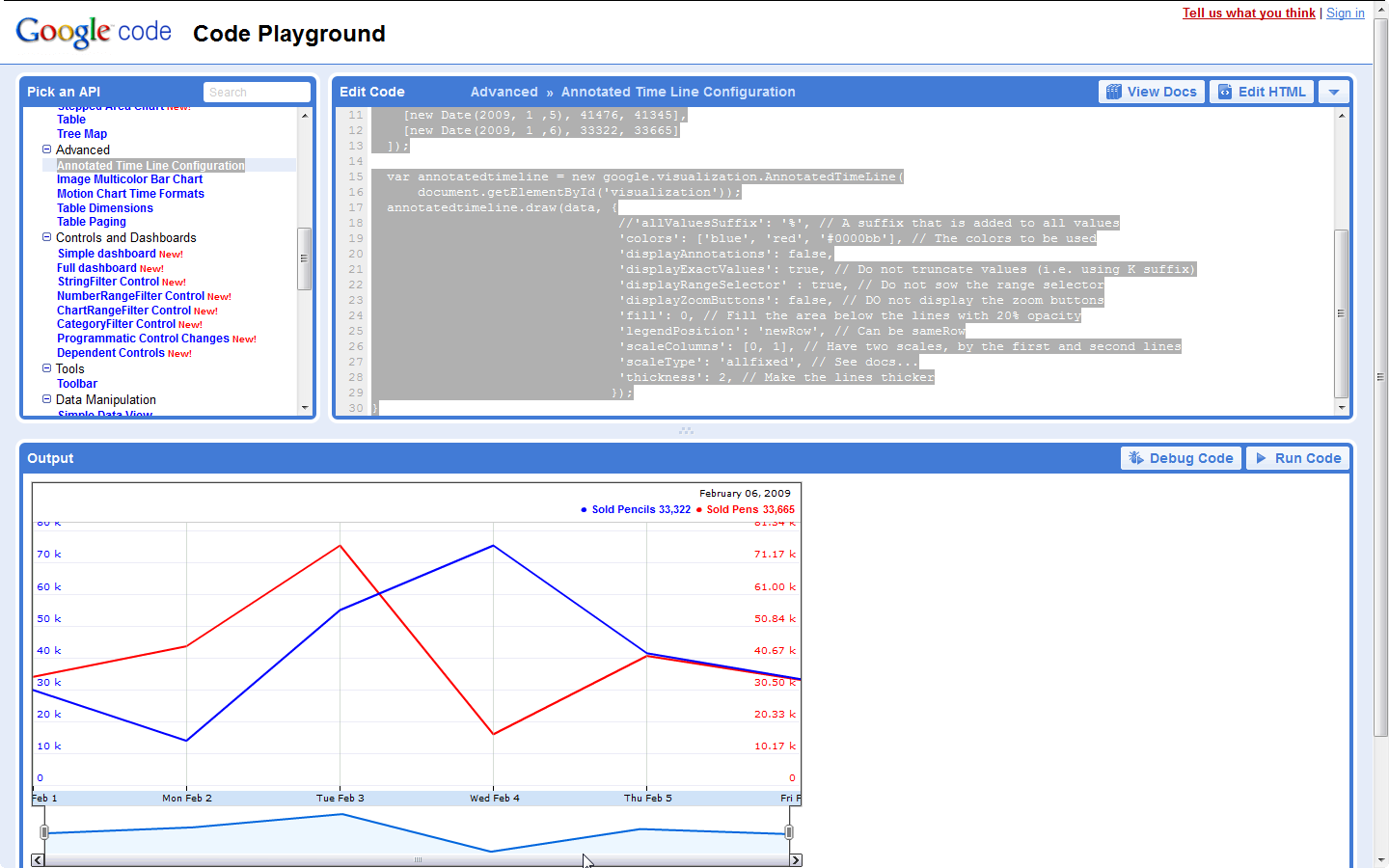This screenshot has width=1389, height=868.
Task: Click the API Search input field
Action: pyautogui.click(x=257, y=92)
